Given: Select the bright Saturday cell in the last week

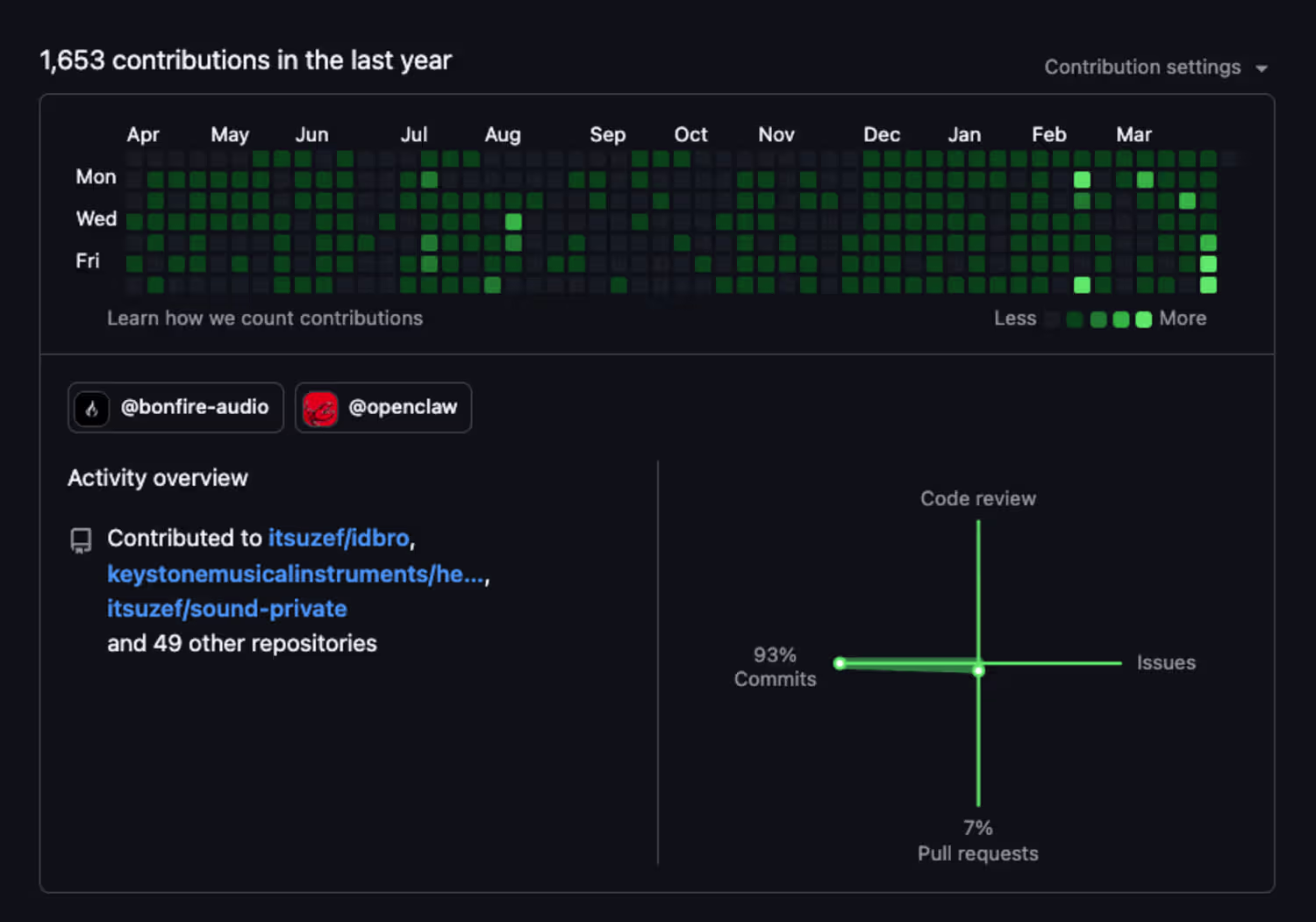Looking at the screenshot, I should coord(1208,285).
